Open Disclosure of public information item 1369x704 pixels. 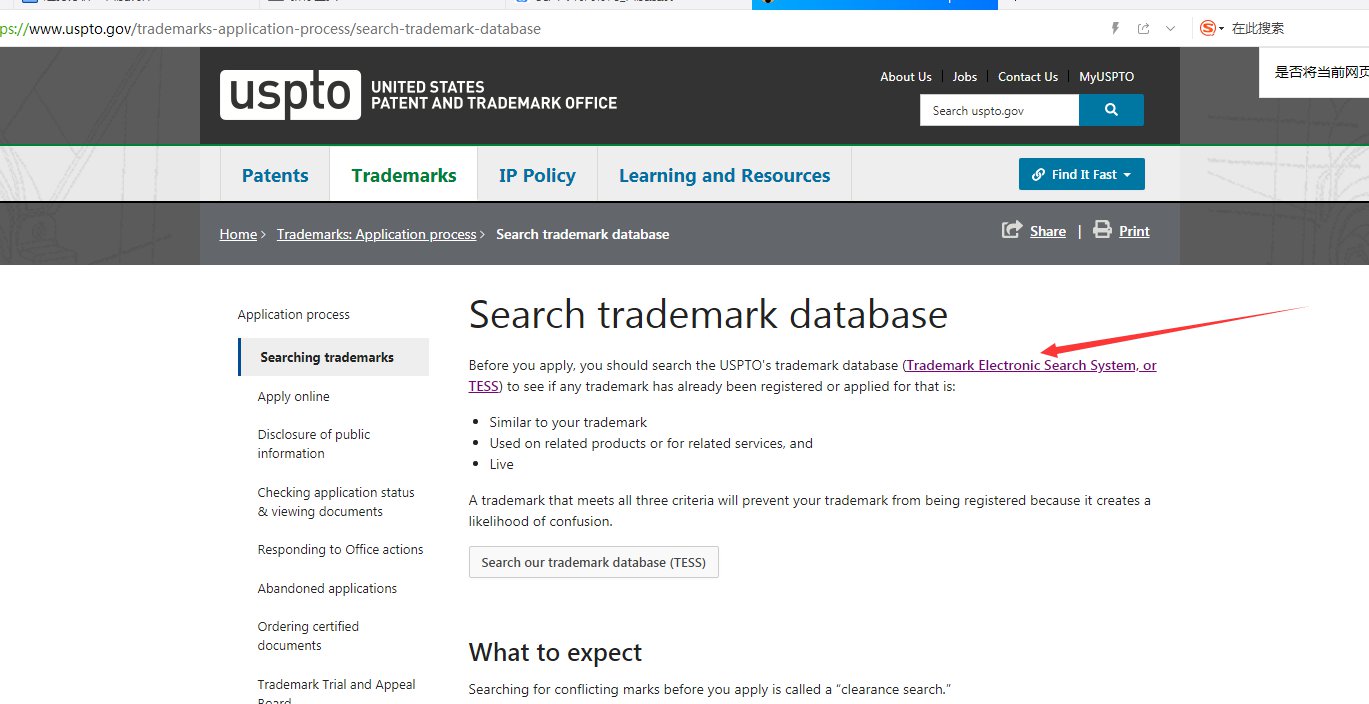pos(314,444)
